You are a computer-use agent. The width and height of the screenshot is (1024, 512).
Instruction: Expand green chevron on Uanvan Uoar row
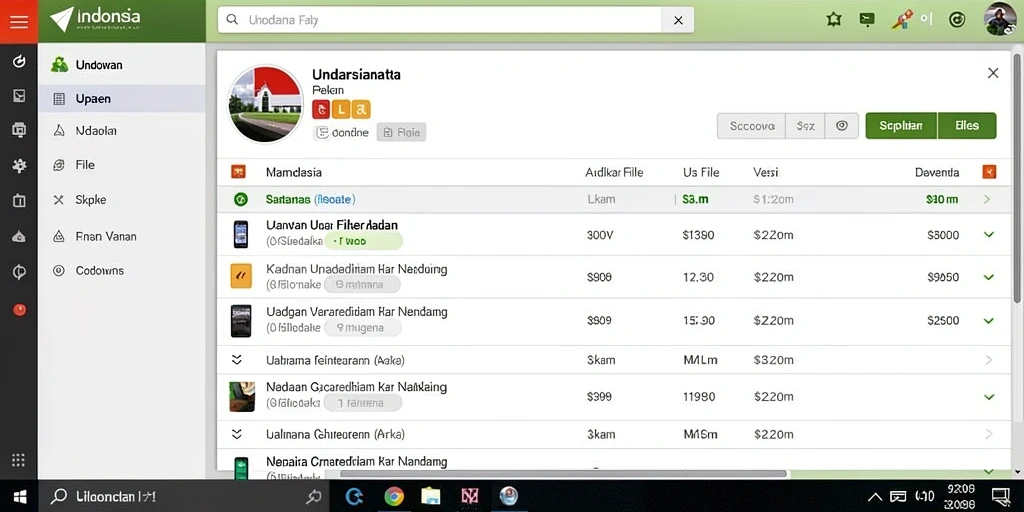click(989, 234)
